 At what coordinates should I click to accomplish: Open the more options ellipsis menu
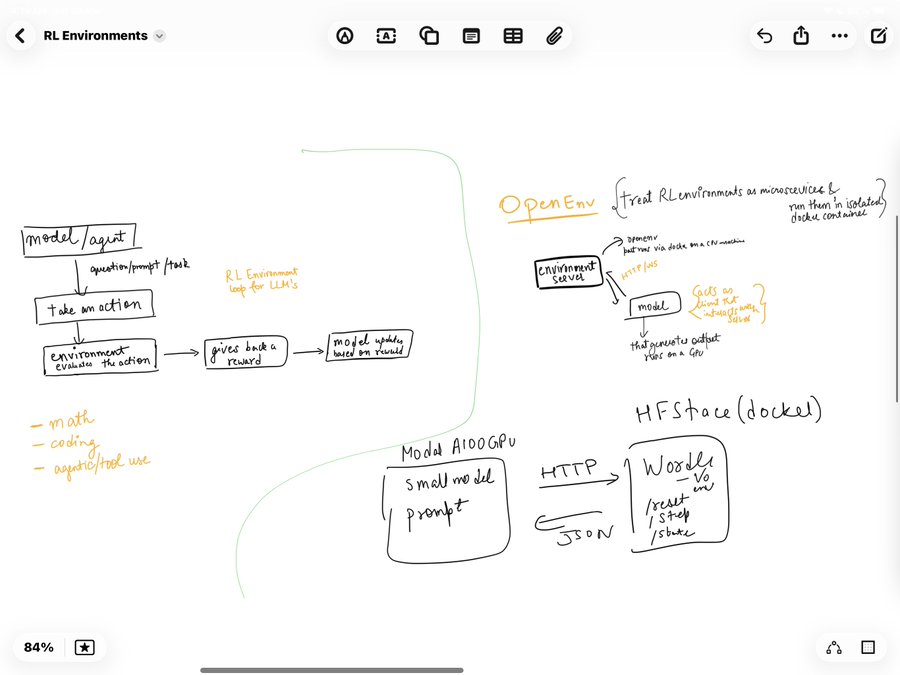tap(839, 36)
